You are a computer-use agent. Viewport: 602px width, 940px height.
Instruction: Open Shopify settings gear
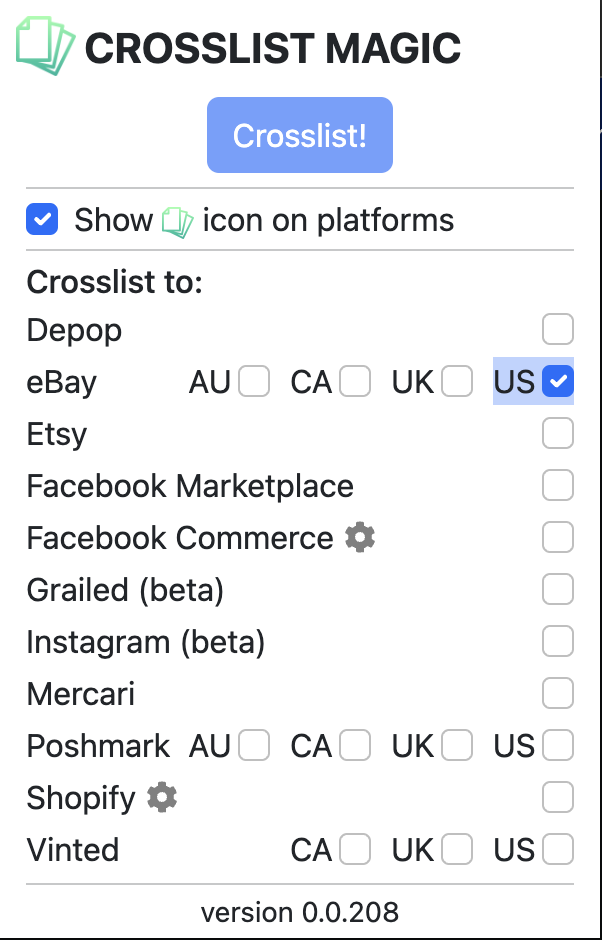pyautogui.click(x=160, y=798)
